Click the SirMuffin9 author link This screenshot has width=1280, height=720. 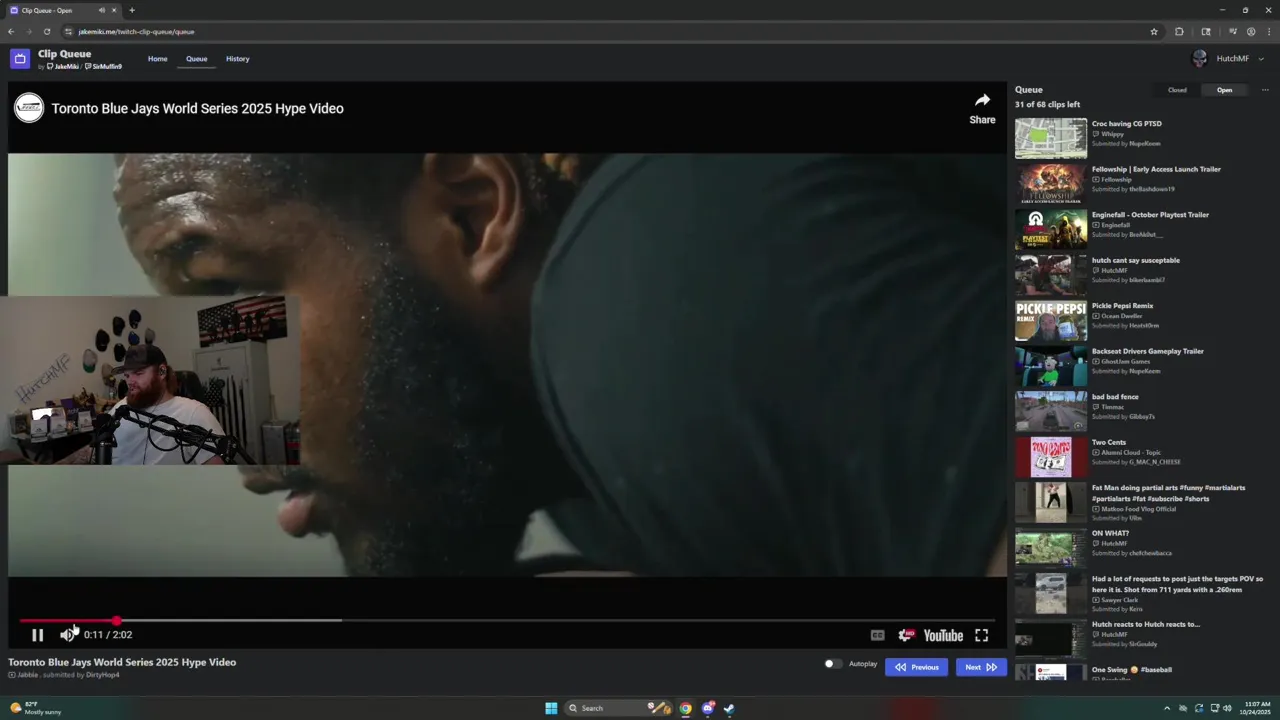[x=103, y=67]
